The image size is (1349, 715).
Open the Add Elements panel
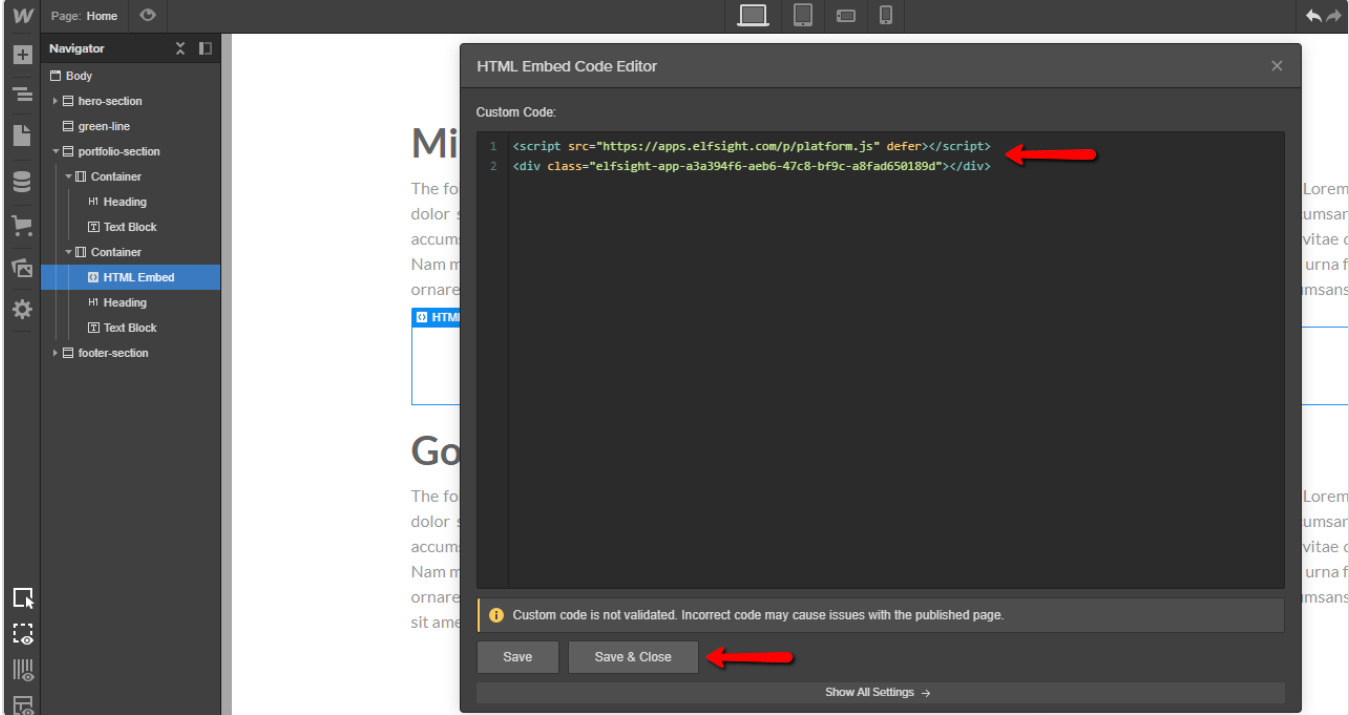click(x=21, y=53)
